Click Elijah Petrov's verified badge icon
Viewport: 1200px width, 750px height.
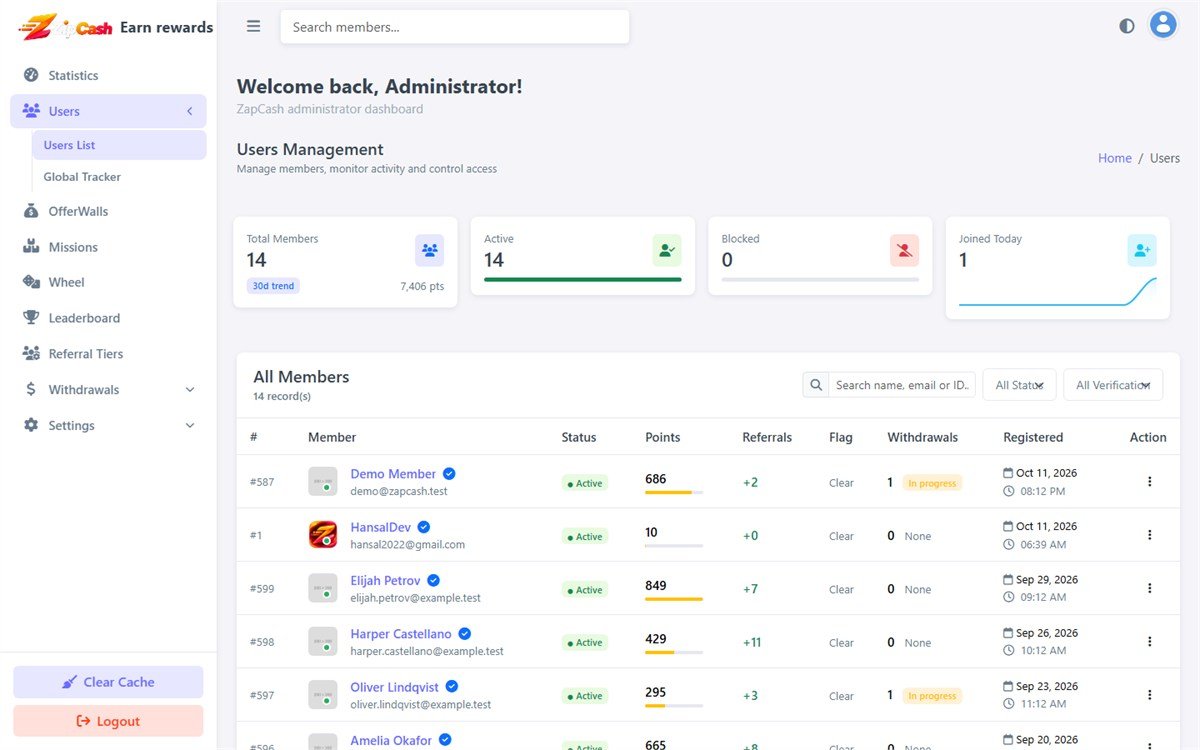pos(433,580)
